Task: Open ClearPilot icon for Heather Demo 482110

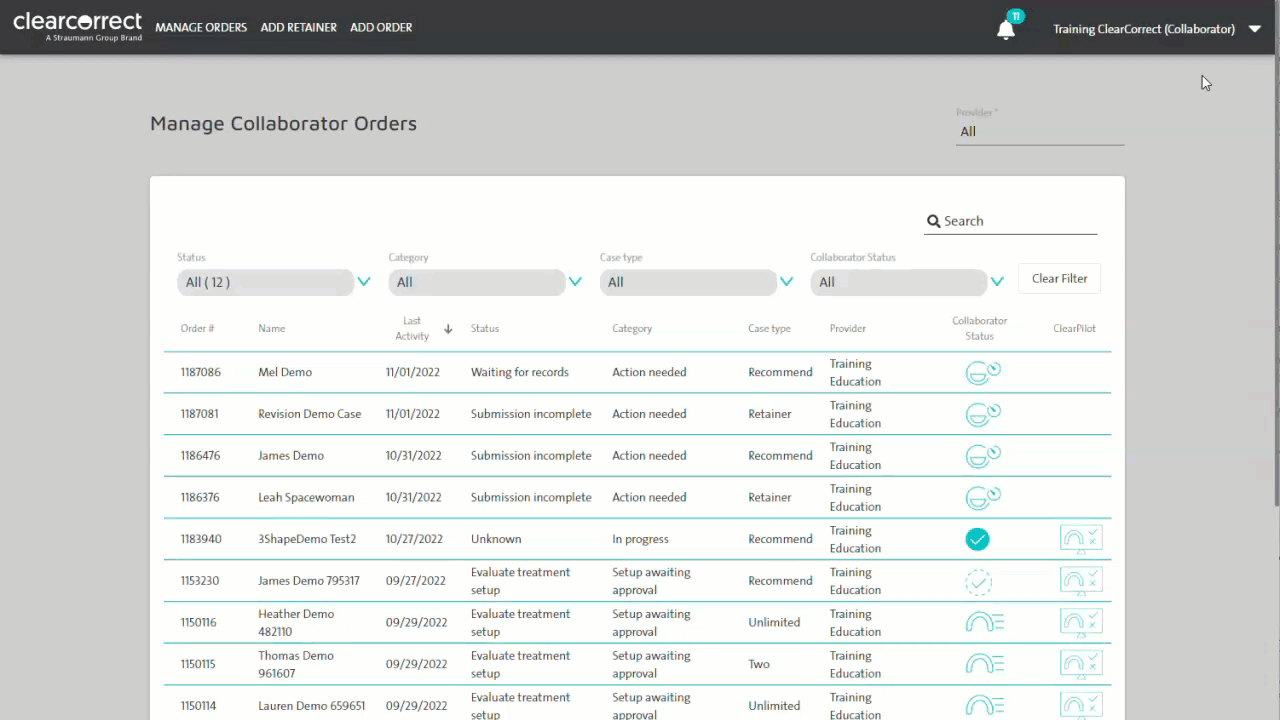Action: pyautogui.click(x=1081, y=622)
